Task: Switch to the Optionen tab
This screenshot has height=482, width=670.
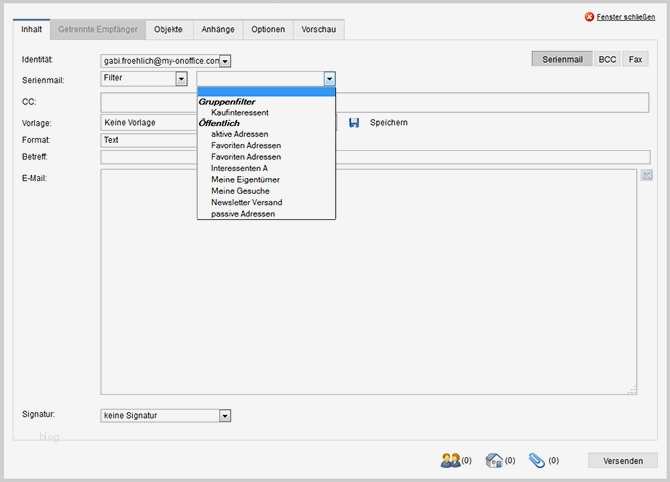Action: [268, 29]
